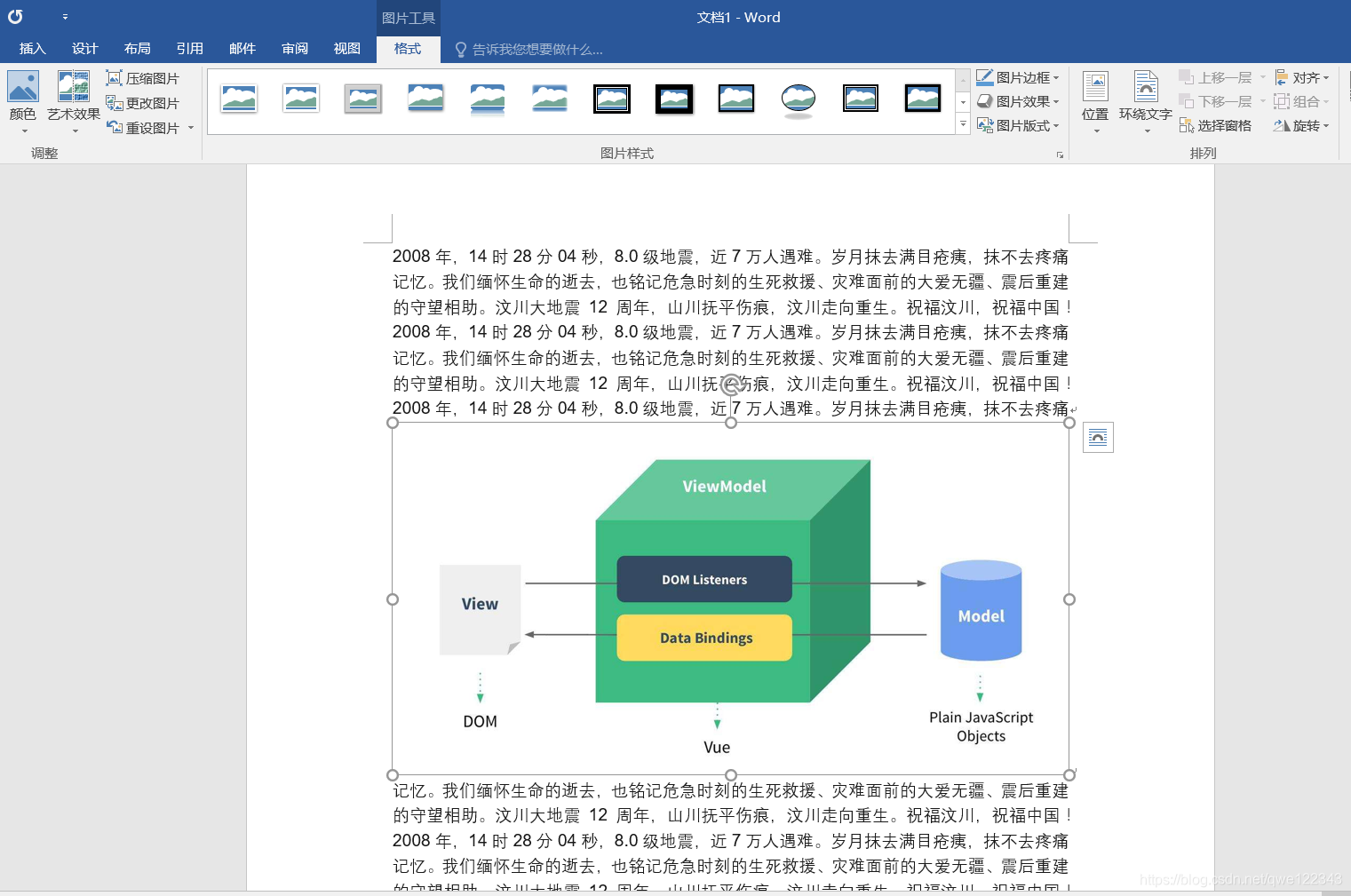Click 更改图片 change picture

[x=142, y=103]
